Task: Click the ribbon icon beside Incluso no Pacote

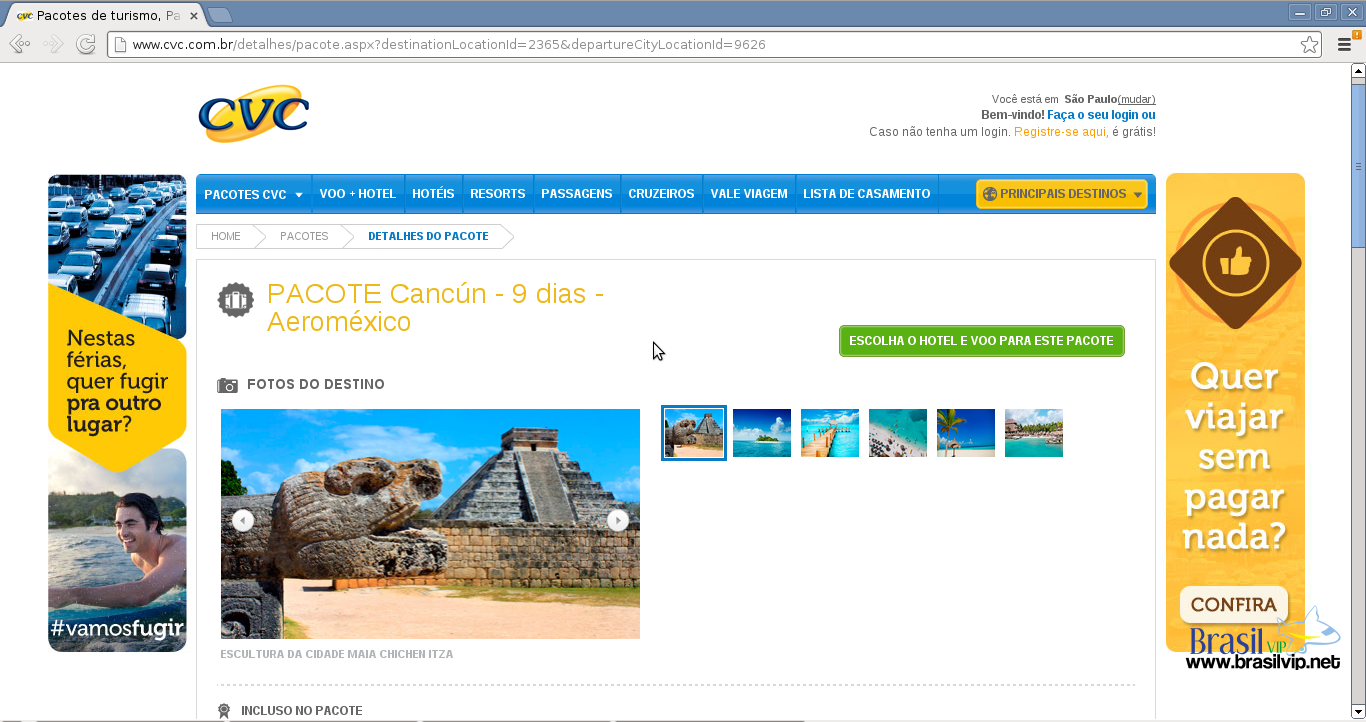Action: [x=225, y=711]
